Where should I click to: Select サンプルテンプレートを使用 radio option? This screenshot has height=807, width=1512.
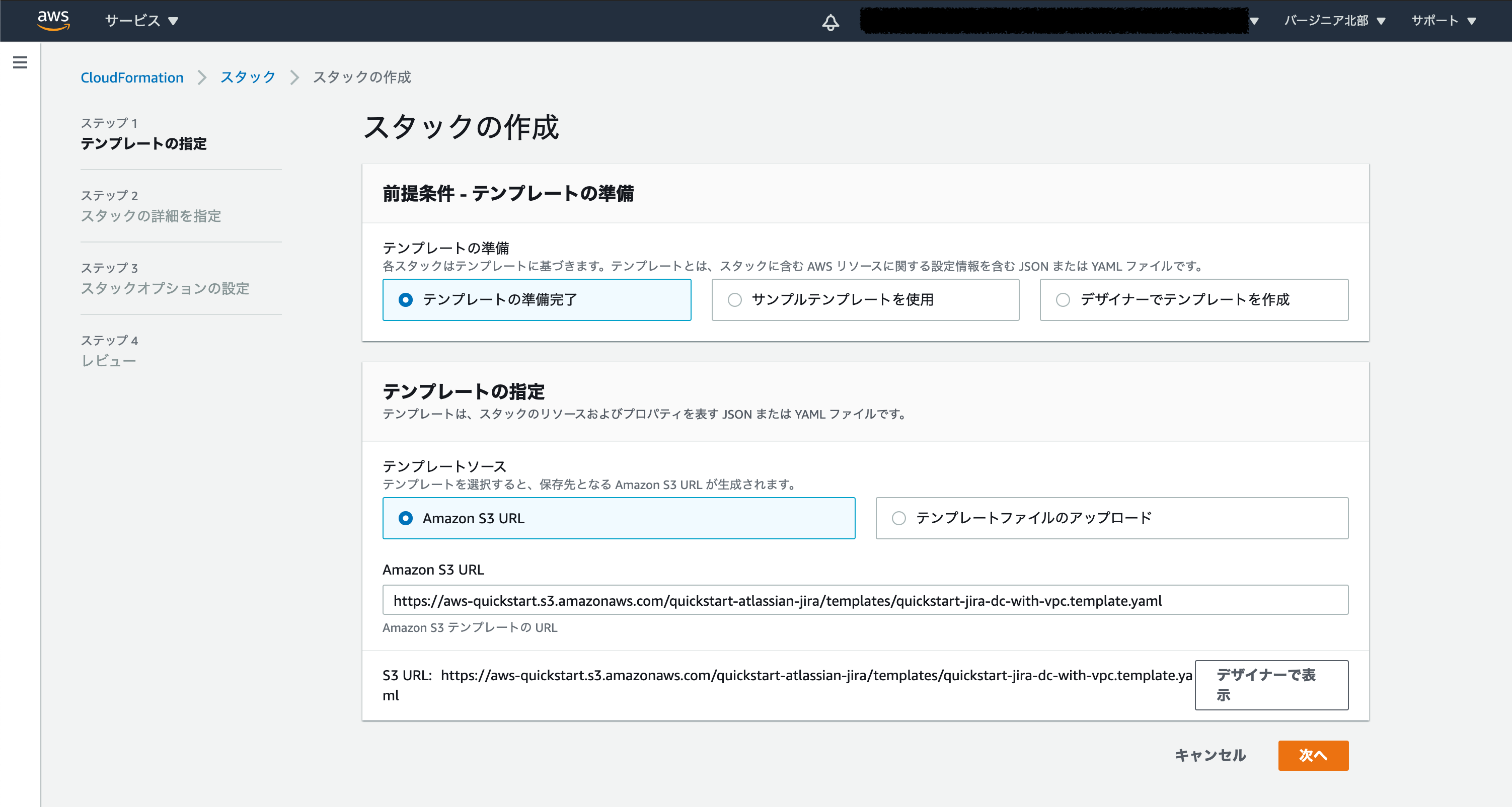[865, 299]
